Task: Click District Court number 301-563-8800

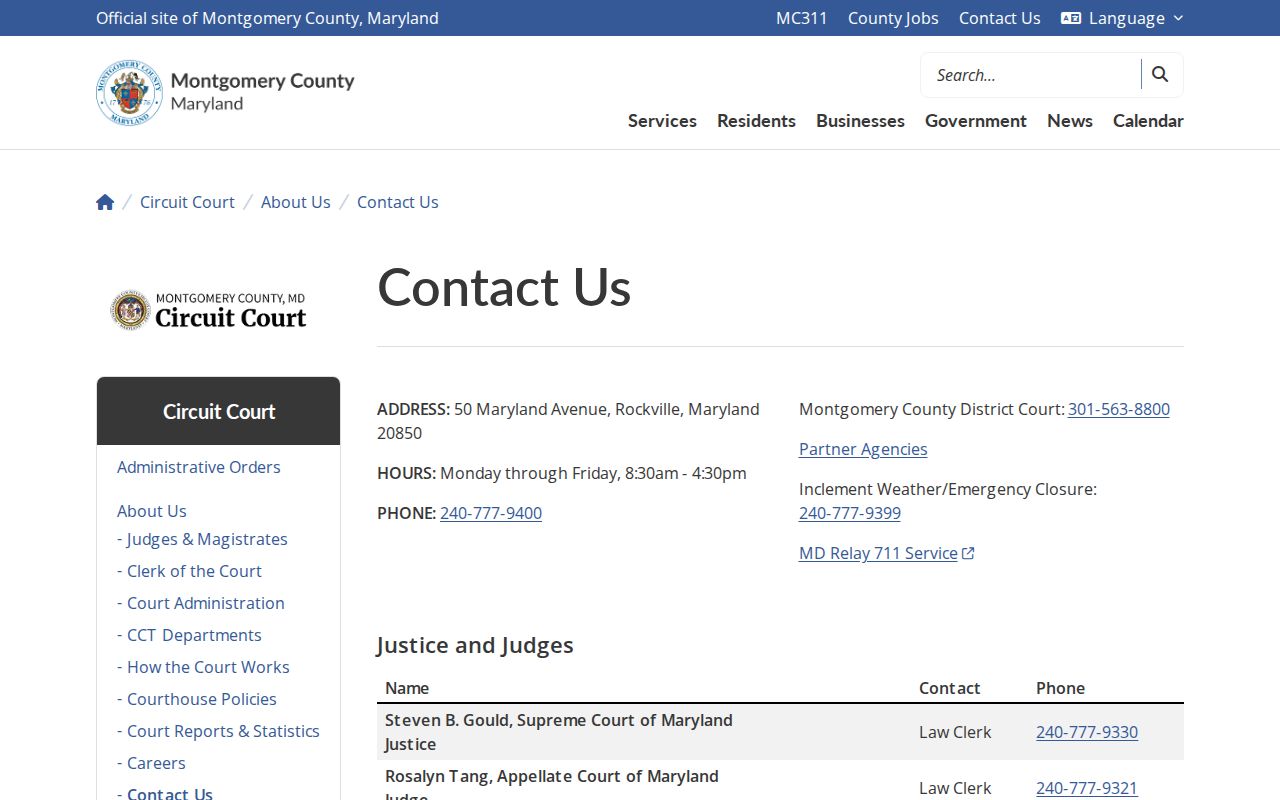Action: (1119, 409)
